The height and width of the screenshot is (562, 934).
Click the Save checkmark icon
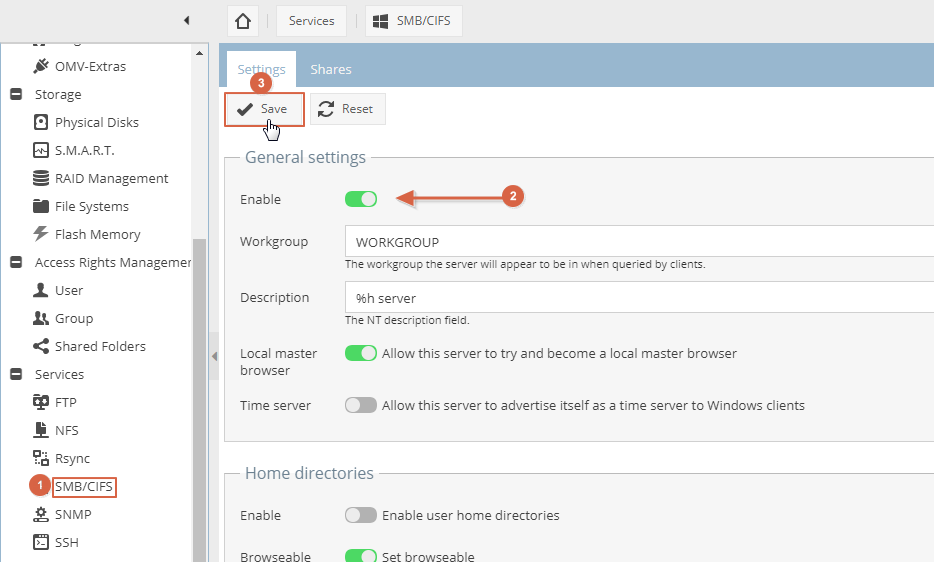(245, 109)
